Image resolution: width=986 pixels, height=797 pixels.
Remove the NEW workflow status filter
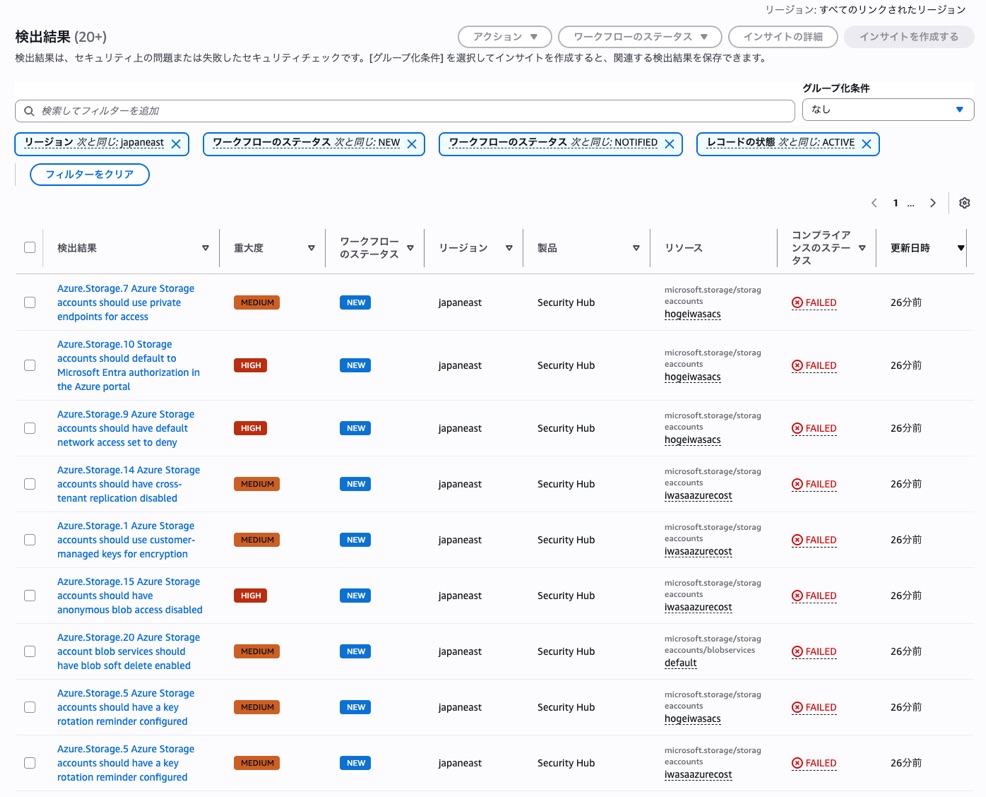point(412,144)
